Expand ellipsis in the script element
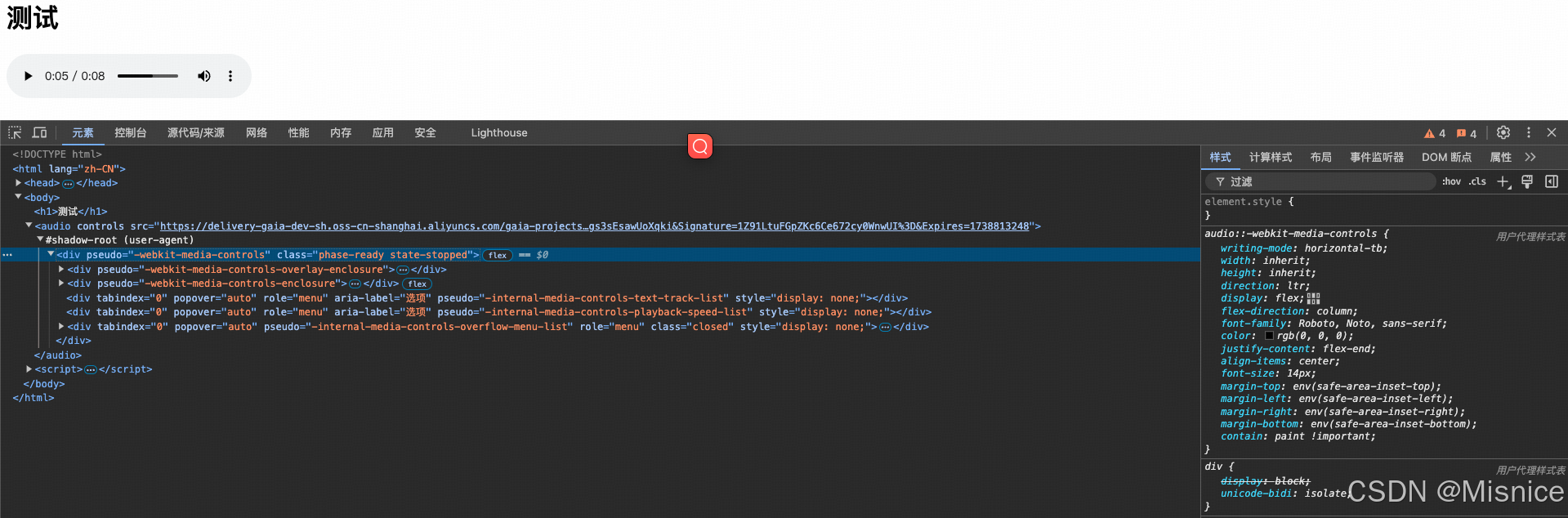1568x518 pixels. pos(91,370)
